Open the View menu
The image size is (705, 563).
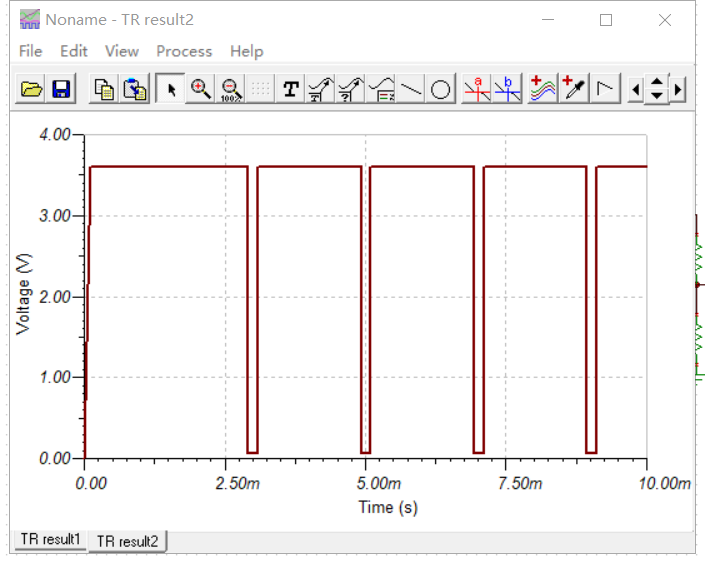[122, 51]
